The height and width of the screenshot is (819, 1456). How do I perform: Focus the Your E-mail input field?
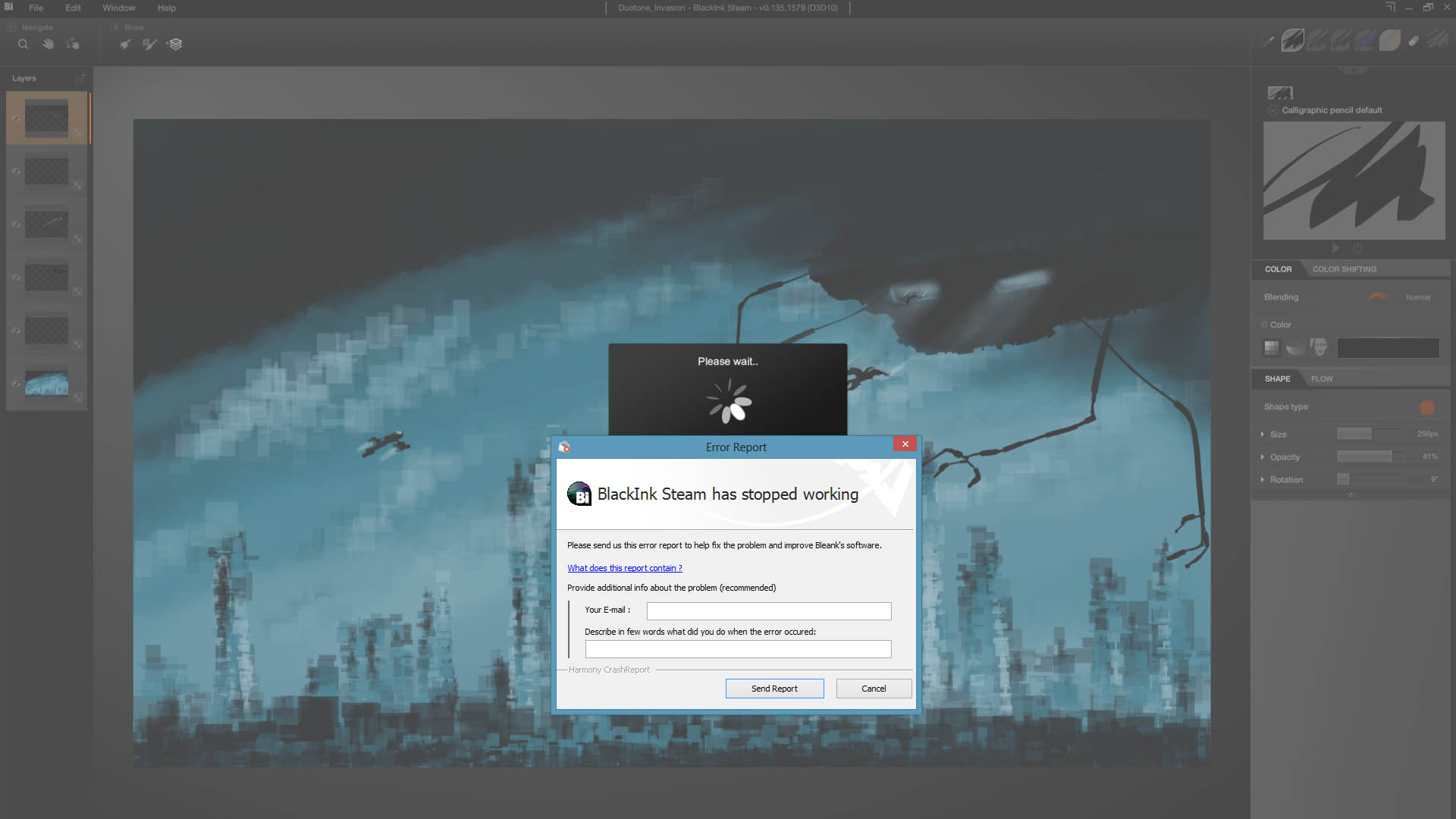point(769,611)
